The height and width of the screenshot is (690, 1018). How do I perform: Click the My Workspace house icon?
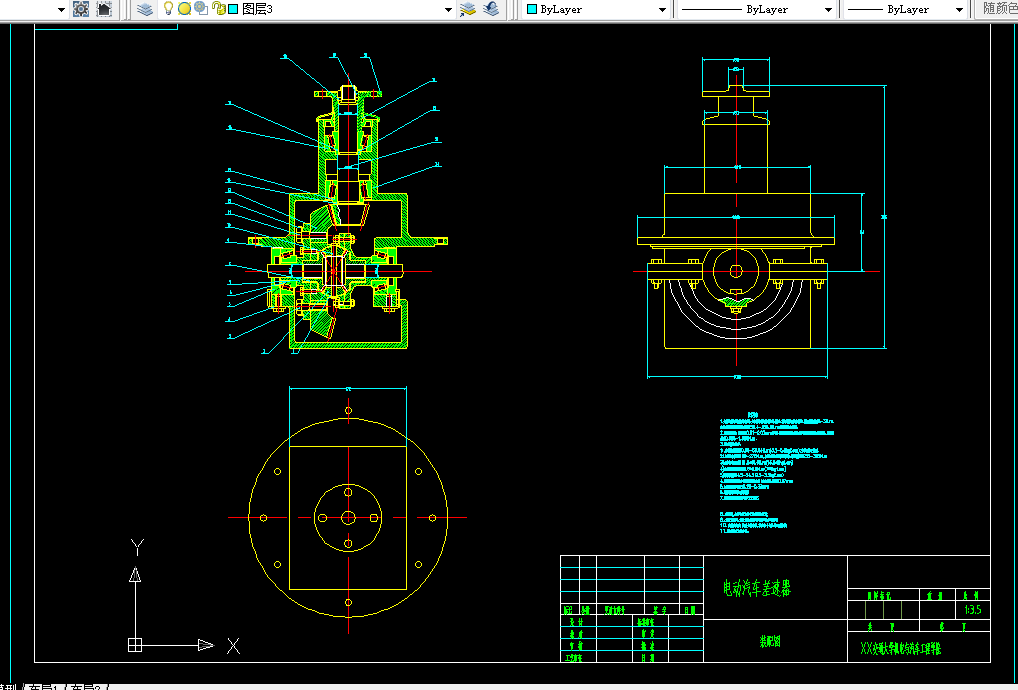[104, 9]
